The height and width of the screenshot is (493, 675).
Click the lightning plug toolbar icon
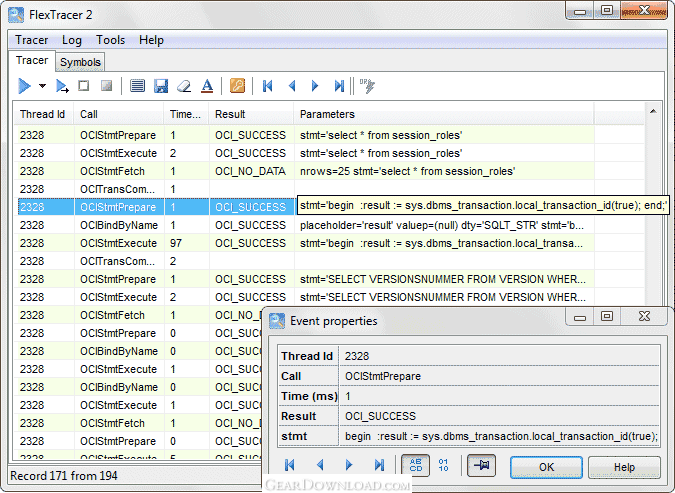(x=367, y=86)
